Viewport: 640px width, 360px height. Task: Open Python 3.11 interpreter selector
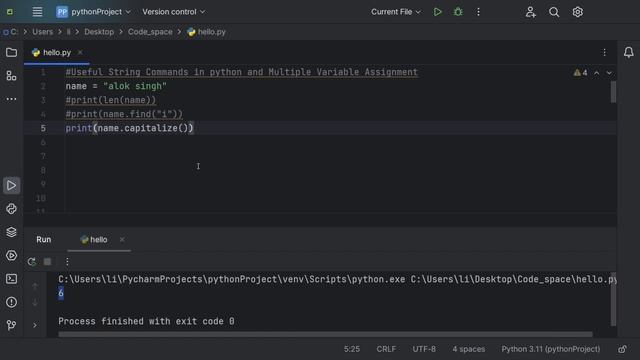pyautogui.click(x=551, y=349)
